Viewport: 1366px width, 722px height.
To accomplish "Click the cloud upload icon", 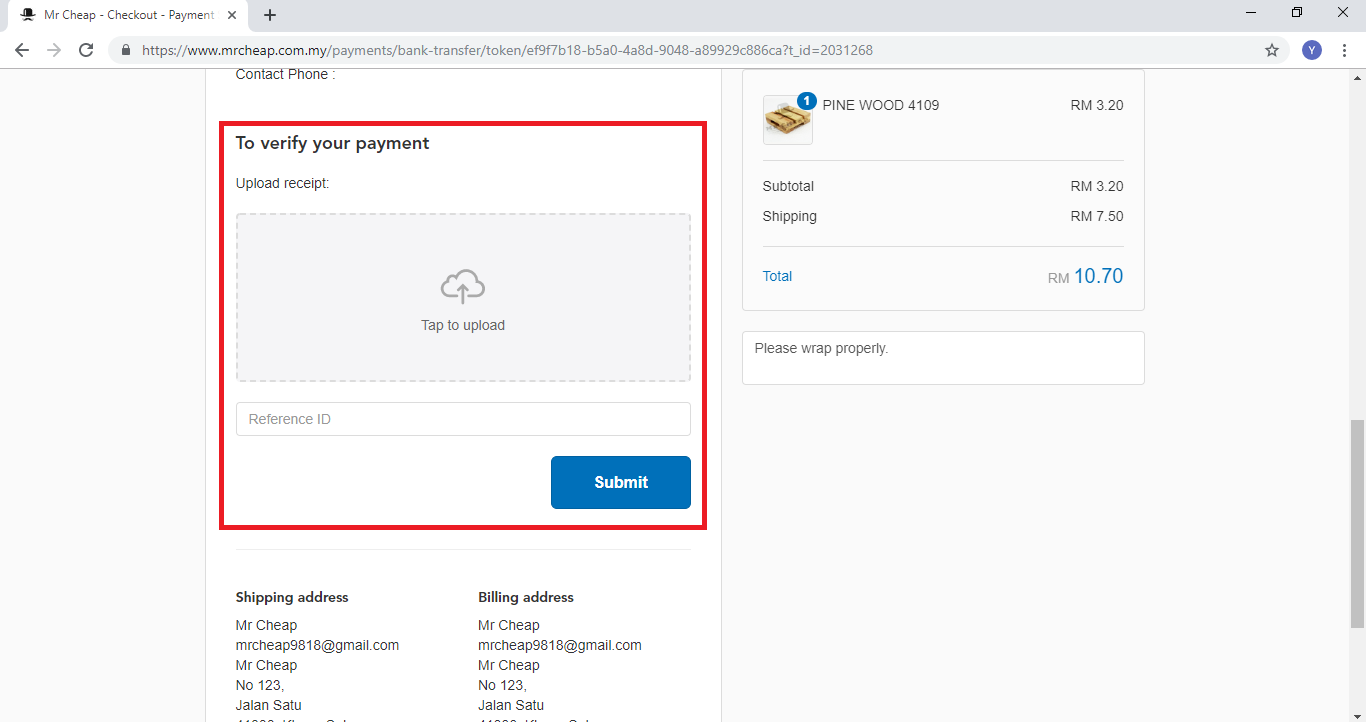I will [x=463, y=287].
